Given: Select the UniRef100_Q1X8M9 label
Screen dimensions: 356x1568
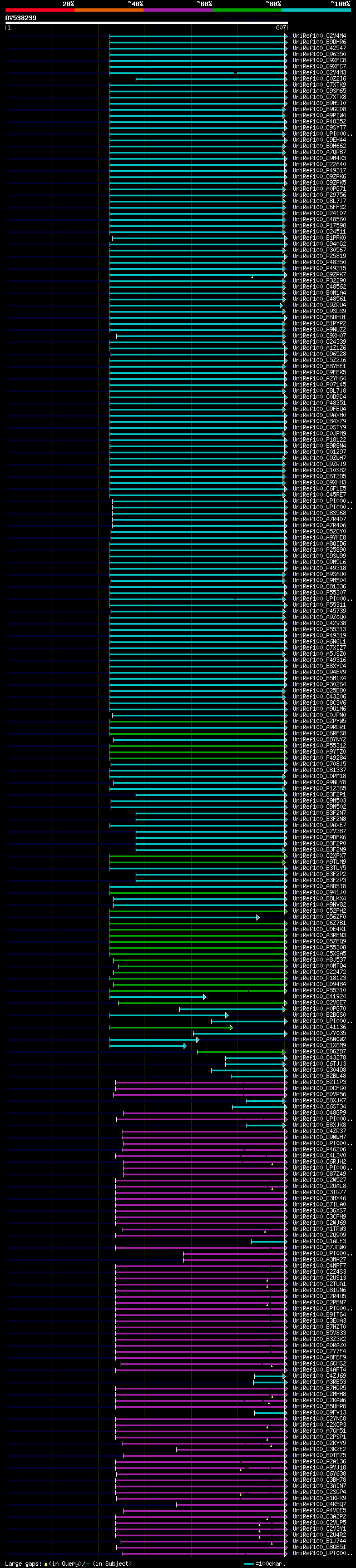Looking at the screenshot, I should (x=319, y=1046).
